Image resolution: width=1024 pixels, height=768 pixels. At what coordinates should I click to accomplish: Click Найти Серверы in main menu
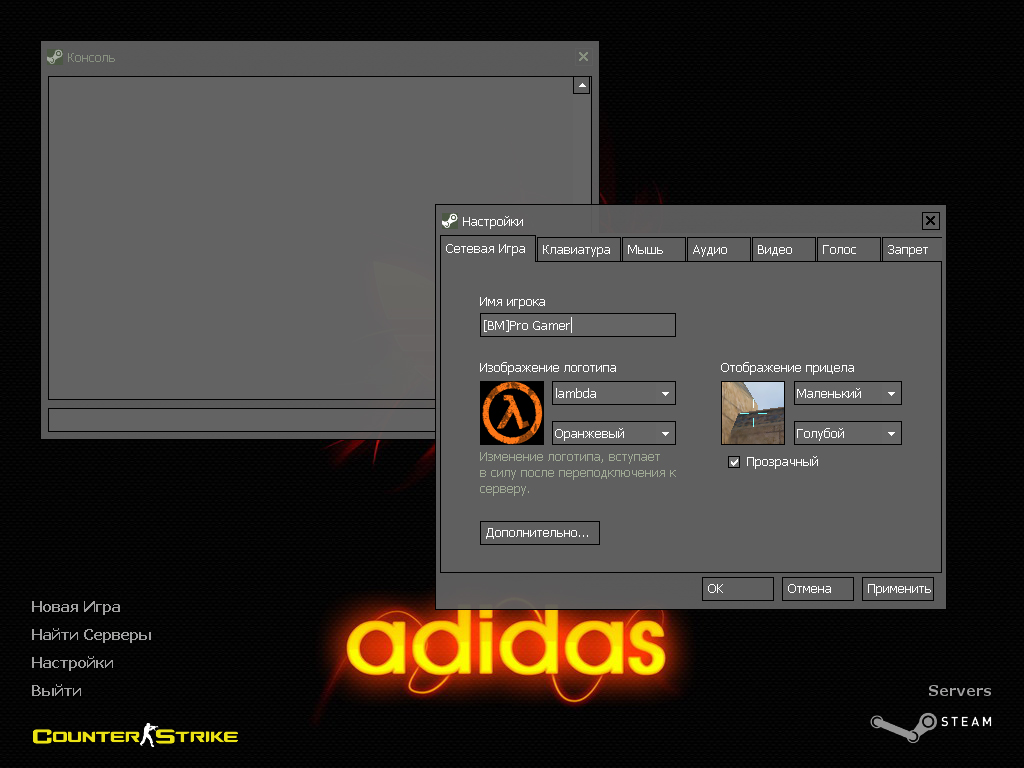[x=91, y=635]
